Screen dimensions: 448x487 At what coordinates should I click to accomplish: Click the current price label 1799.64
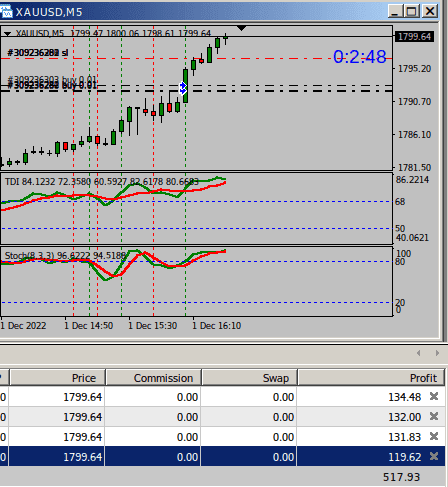click(x=414, y=36)
